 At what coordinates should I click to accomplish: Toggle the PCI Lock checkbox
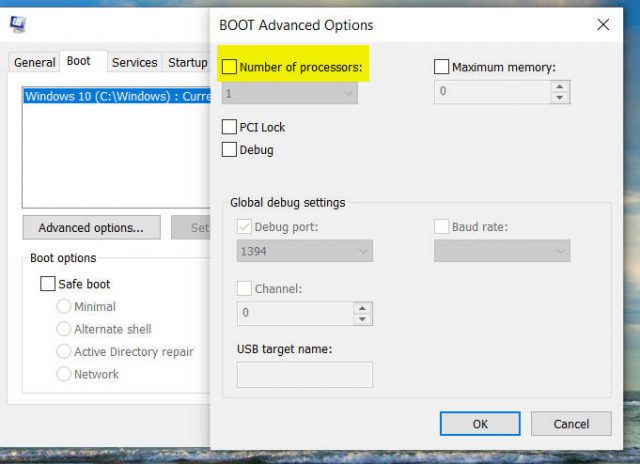click(x=230, y=127)
